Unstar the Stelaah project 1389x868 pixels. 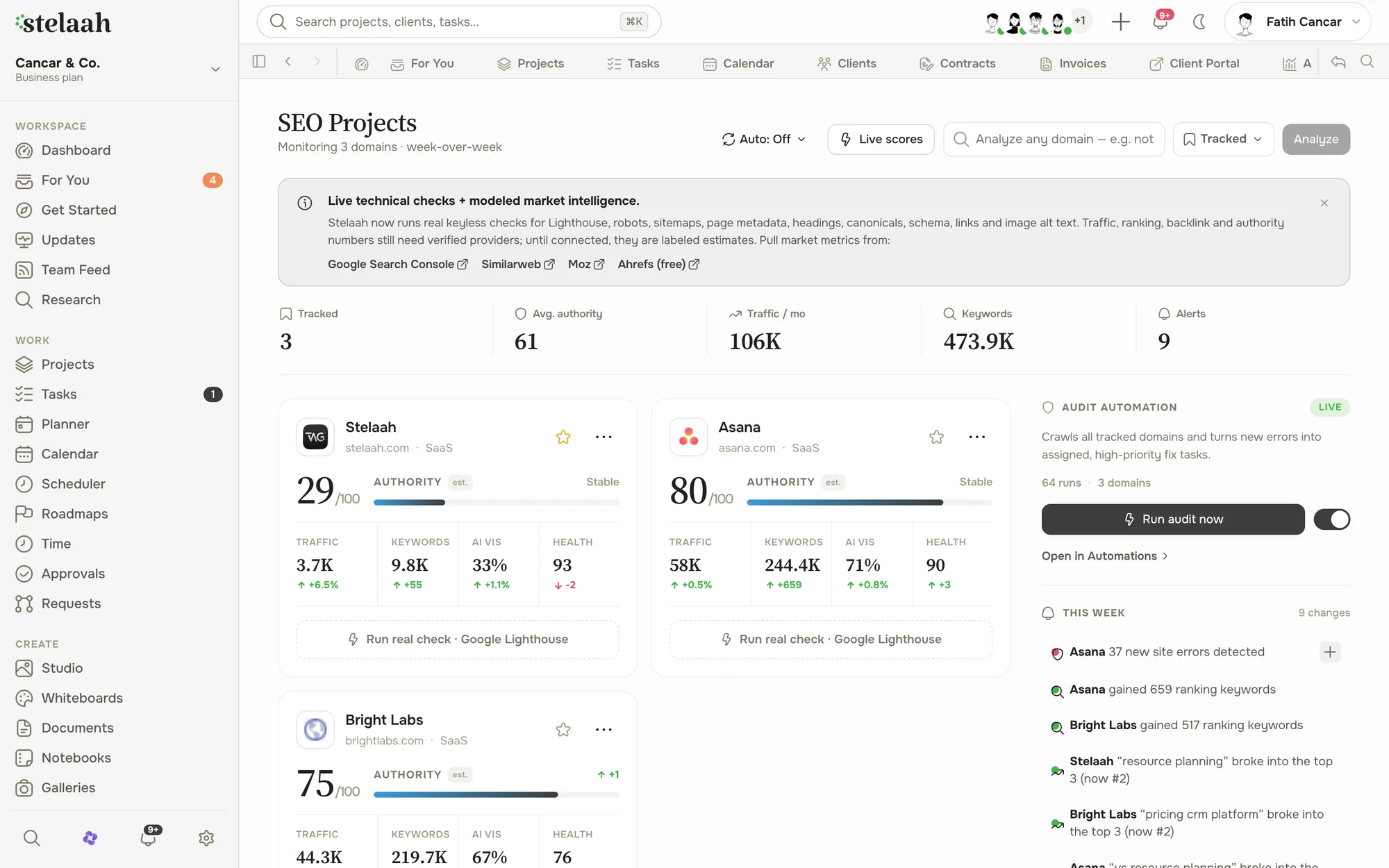click(563, 437)
